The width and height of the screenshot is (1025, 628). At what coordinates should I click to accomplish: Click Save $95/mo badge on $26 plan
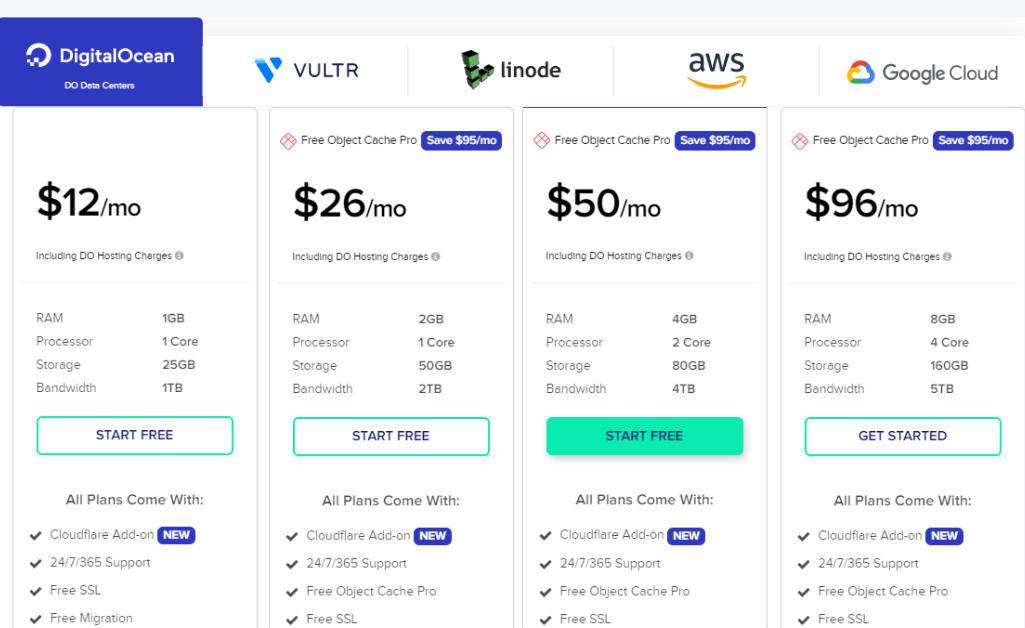pyautogui.click(x=462, y=140)
